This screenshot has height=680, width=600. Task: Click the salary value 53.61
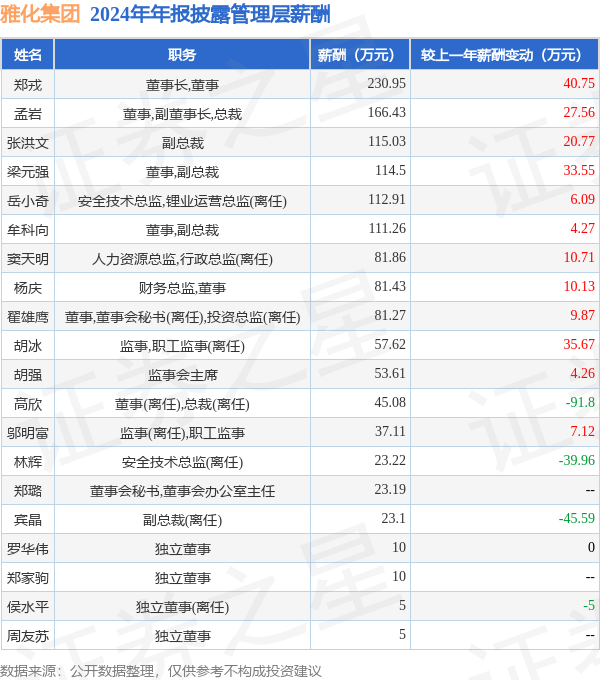coord(390,373)
